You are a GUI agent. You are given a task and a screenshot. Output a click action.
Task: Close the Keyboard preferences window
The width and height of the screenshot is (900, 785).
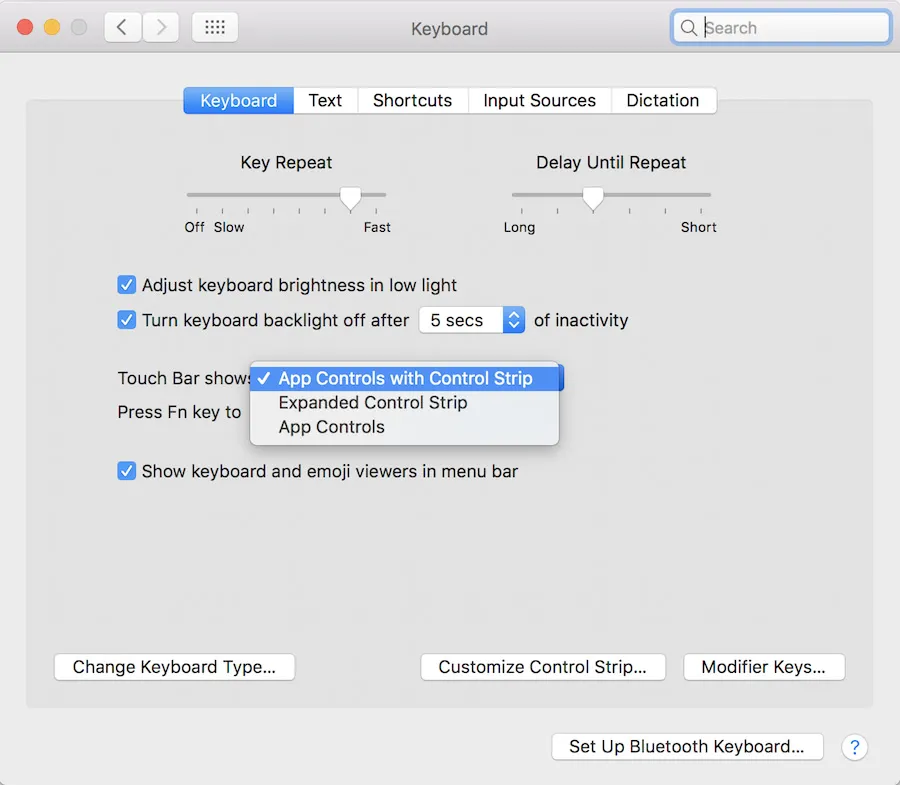coord(25,27)
